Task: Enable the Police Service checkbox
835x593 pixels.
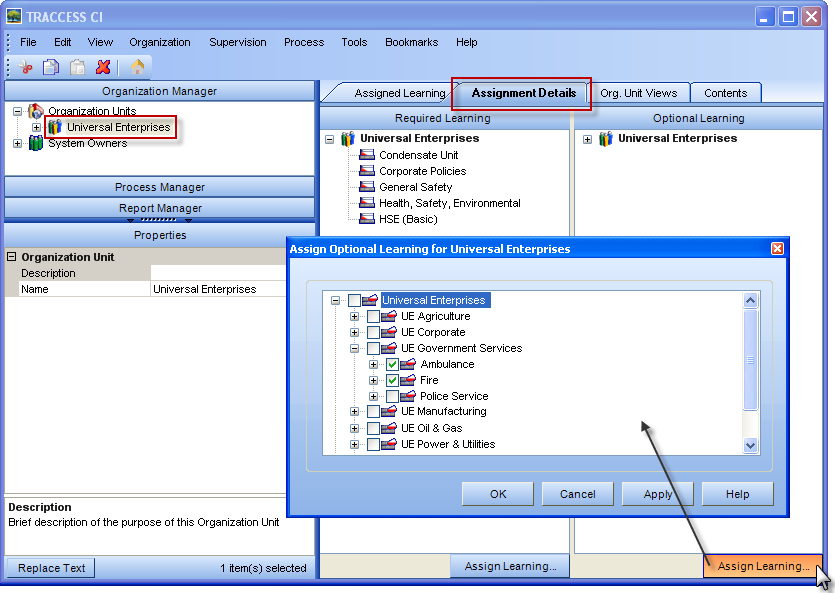Action: click(394, 395)
